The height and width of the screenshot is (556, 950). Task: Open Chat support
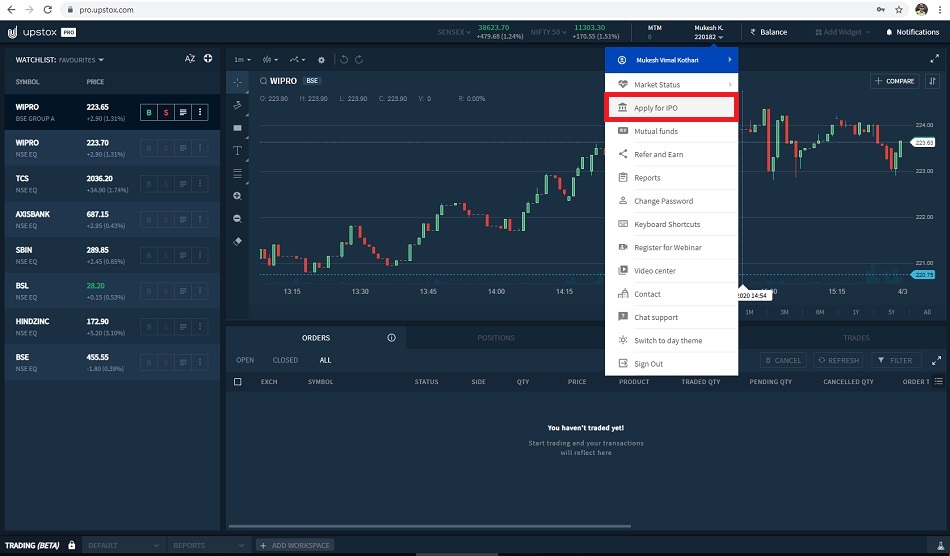click(x=671, y=317)
